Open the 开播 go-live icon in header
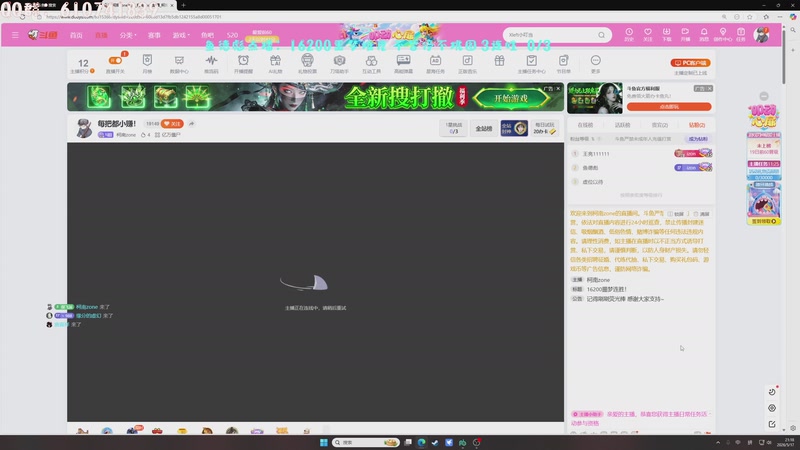800x450 pixels. [x=685, y=34]
